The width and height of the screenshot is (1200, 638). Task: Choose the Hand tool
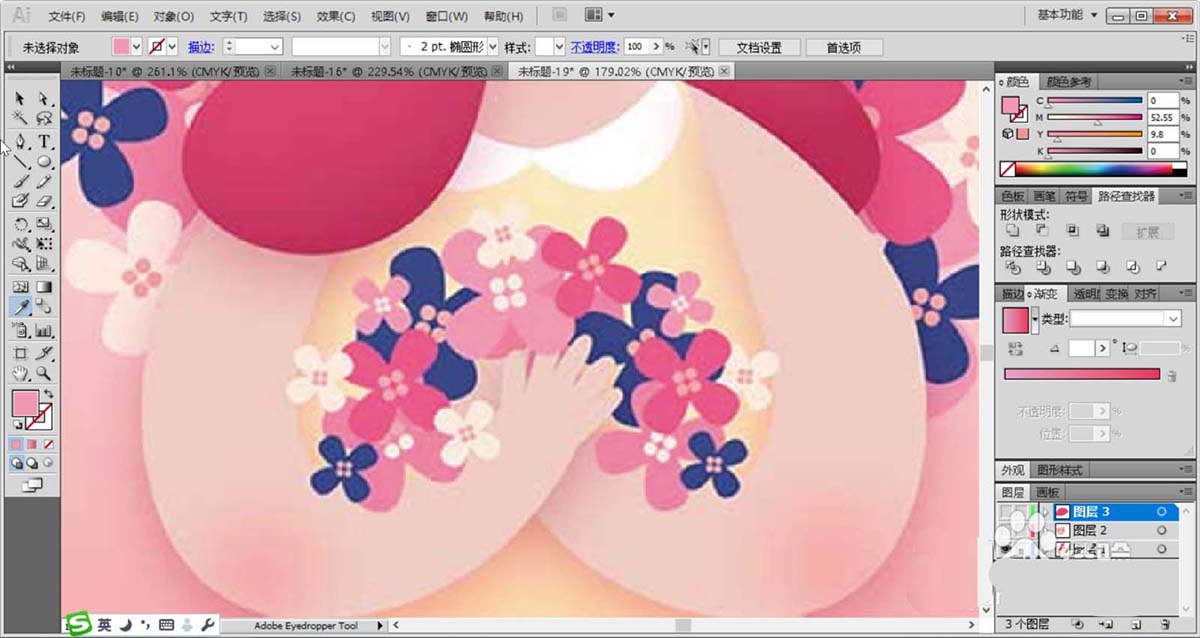[x=20, y=373]
